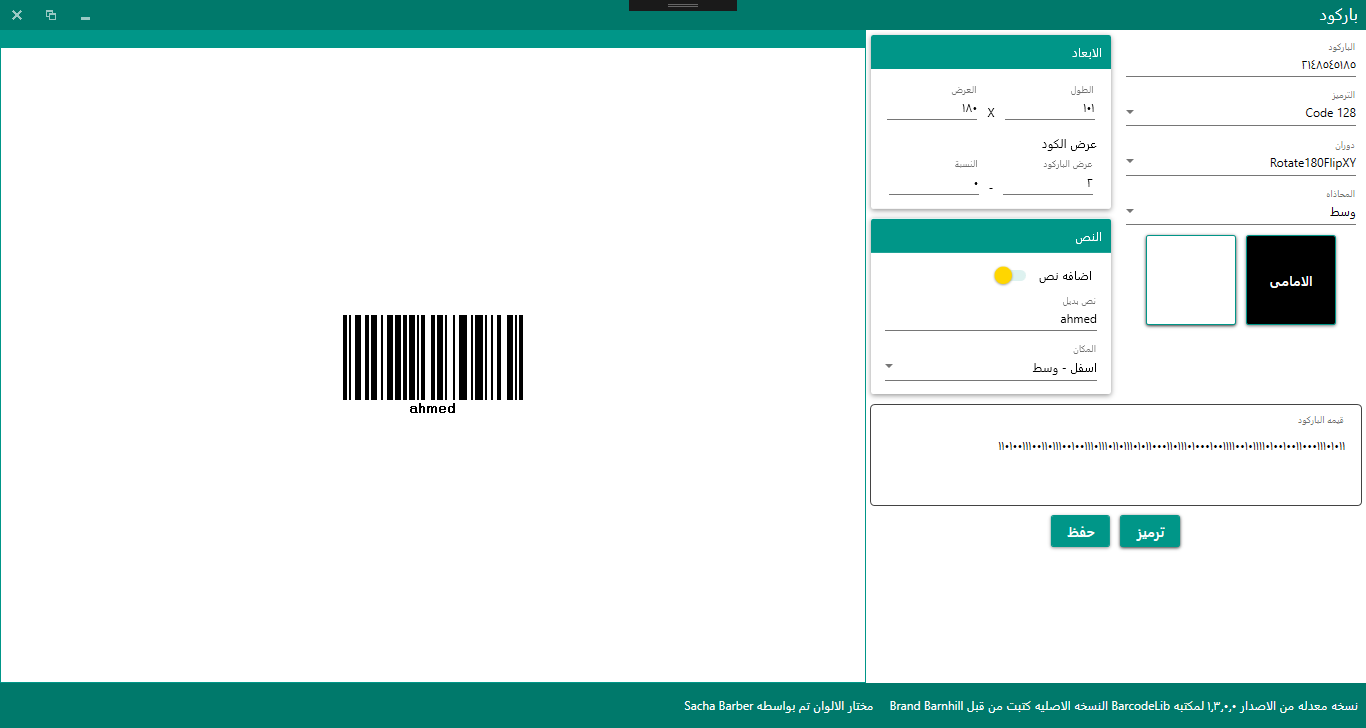Click the الطول length input field
Viewport: 1366px width, 728px height.
tap(1050, 107)
